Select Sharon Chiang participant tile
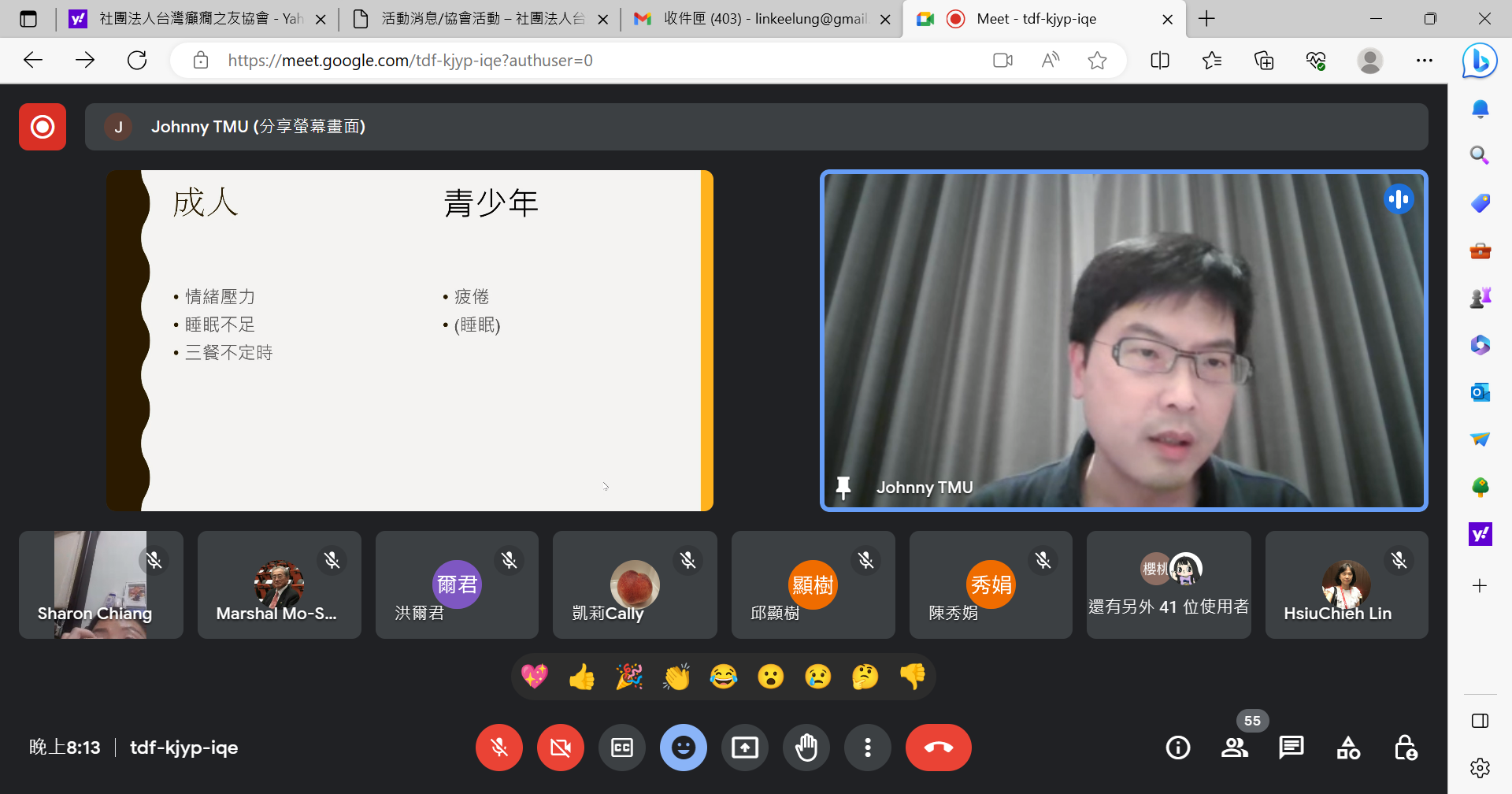Screen dimensions: 1512x794 pos(101,584)
